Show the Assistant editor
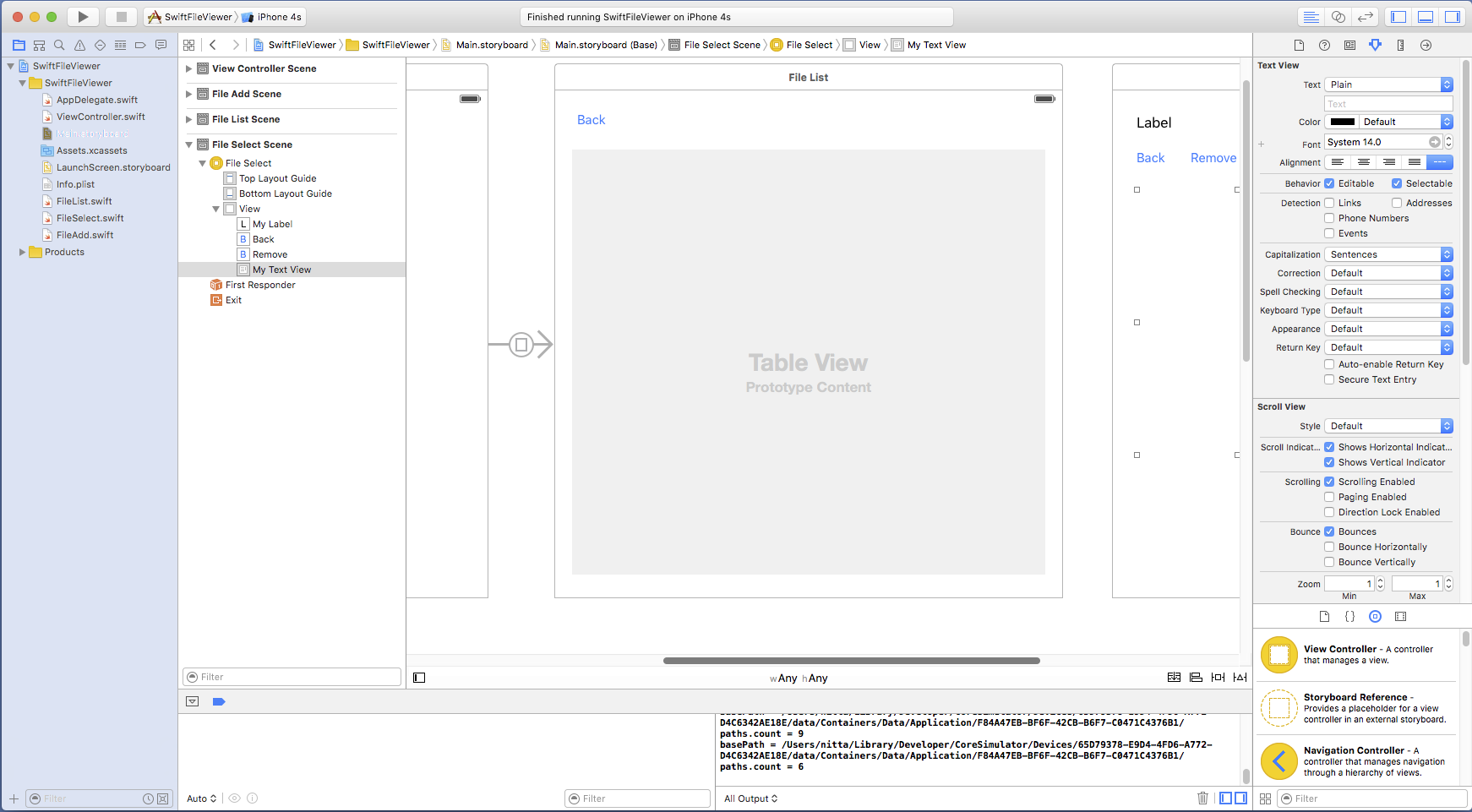Image resolution: width=1472 pixels, height=812 pixels. click(1338, 17)
